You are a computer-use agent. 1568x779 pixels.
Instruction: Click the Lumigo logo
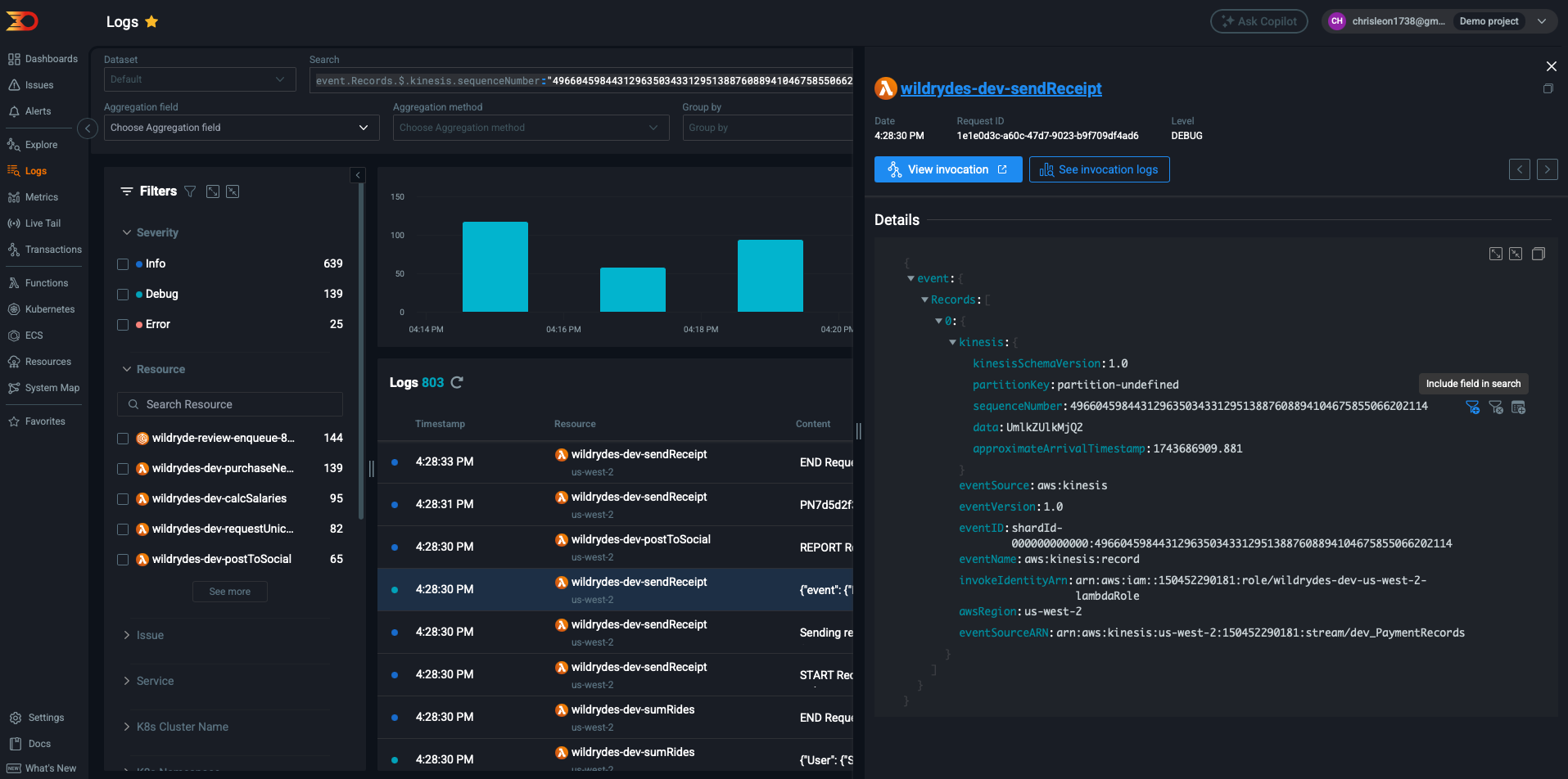tap(22, 21)
